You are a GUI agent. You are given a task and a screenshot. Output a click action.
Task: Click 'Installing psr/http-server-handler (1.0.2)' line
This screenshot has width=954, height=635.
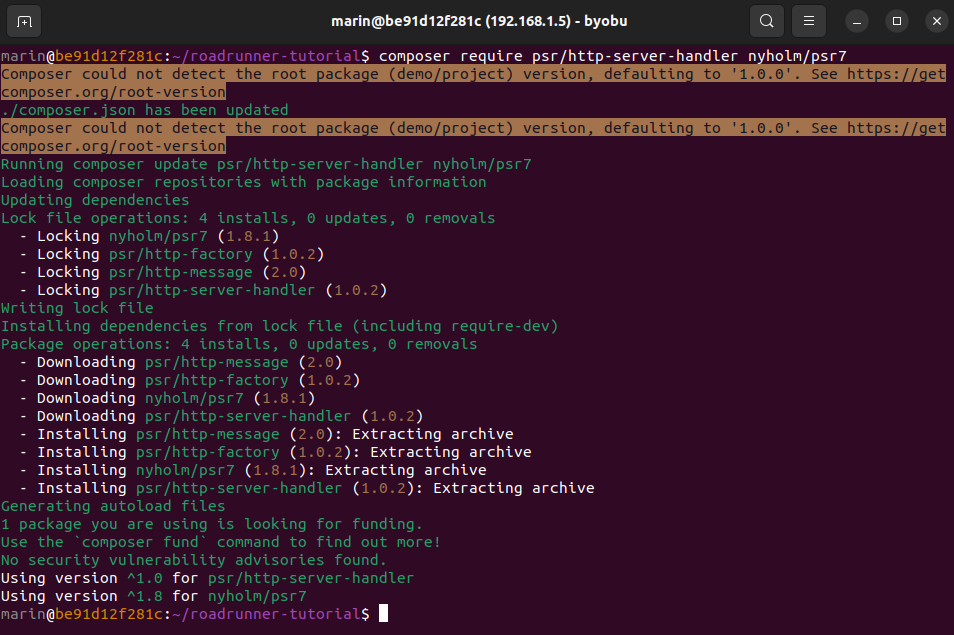pyautogui.click(x=307, y=488)
